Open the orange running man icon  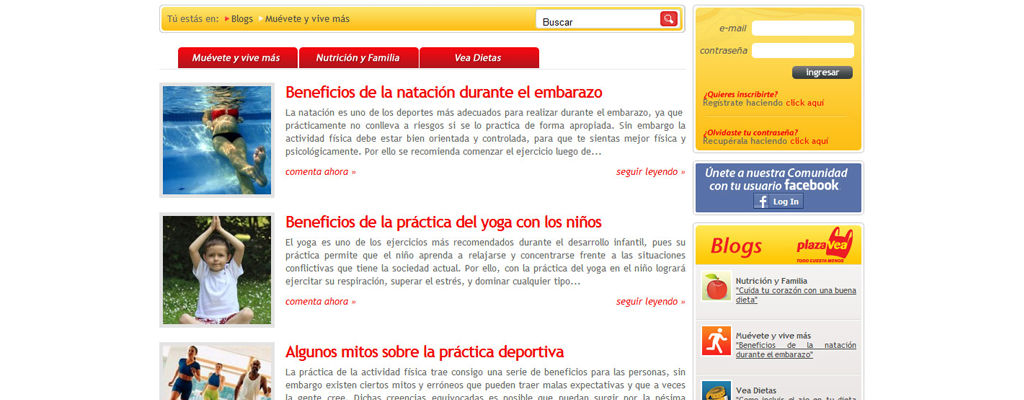coord(716,341)
